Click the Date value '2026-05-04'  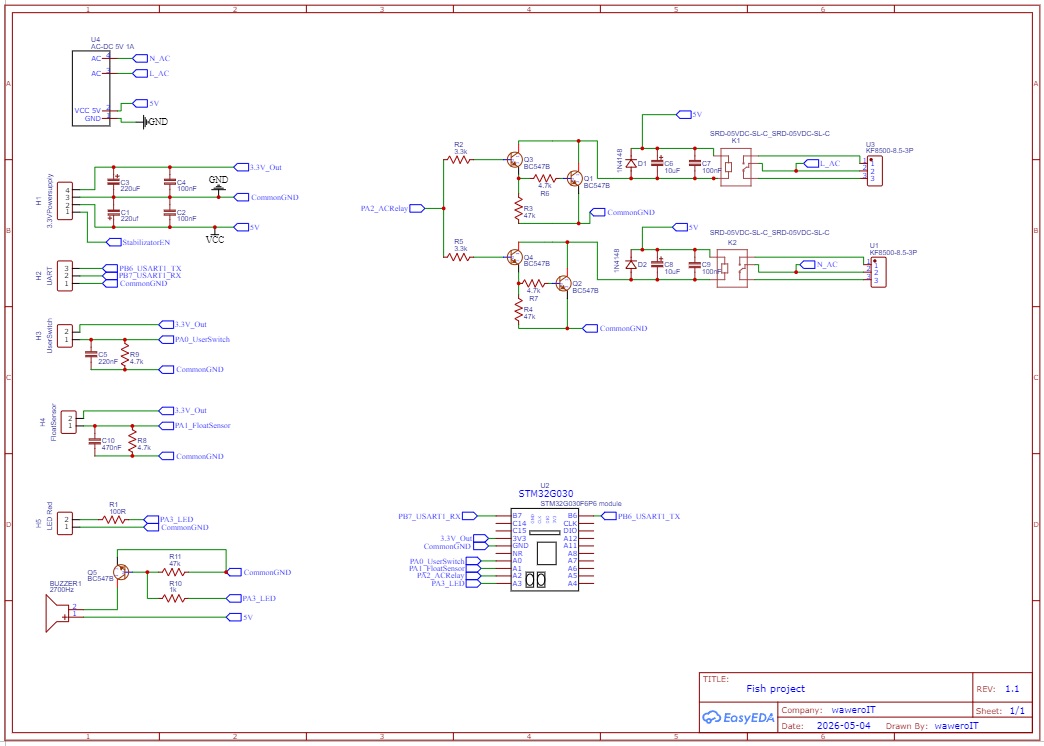click(842, 726)
